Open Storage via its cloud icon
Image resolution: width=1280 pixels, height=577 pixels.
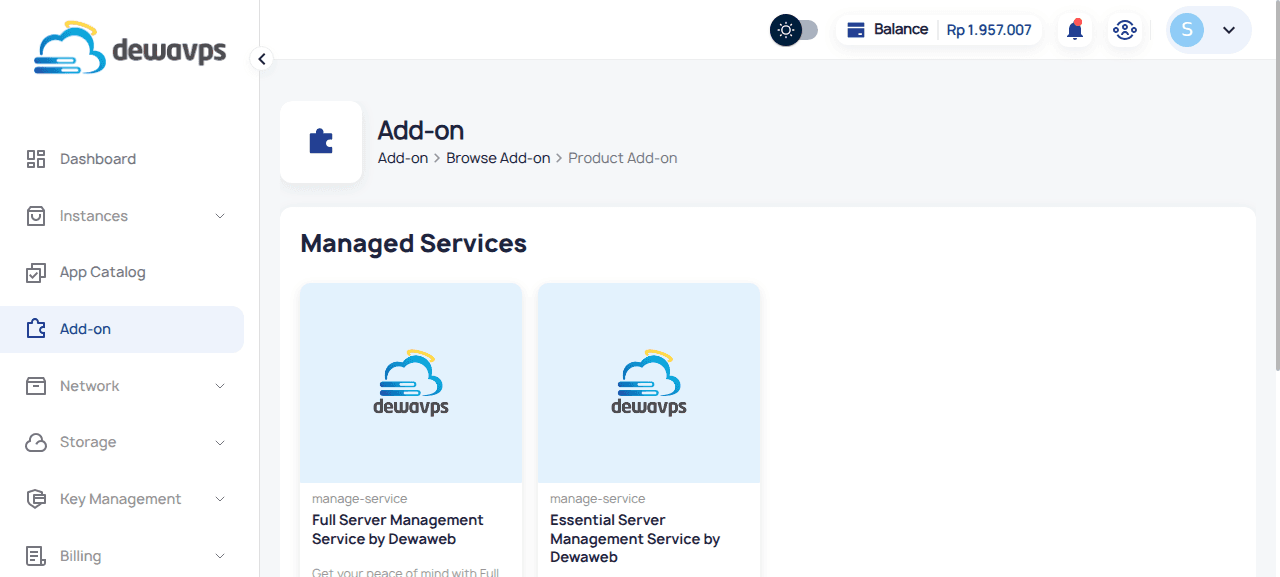(36, 442)
